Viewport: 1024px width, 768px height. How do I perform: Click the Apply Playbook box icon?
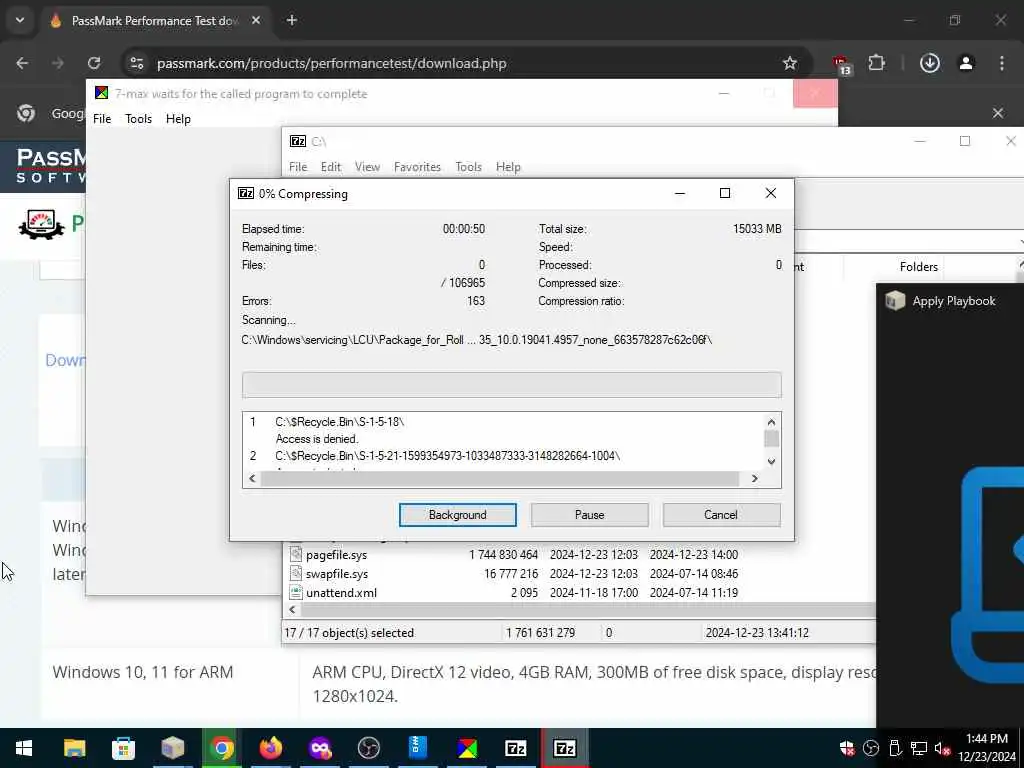tap(895, 300)
